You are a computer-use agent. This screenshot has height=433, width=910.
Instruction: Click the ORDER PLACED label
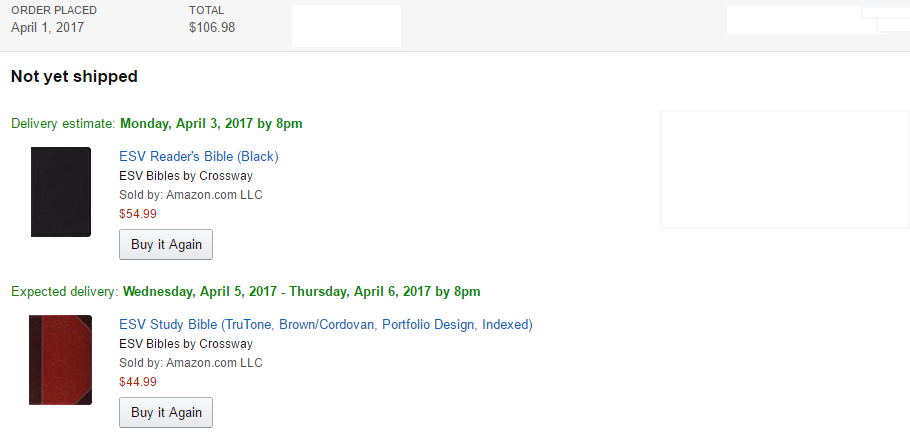coord(54,10)
